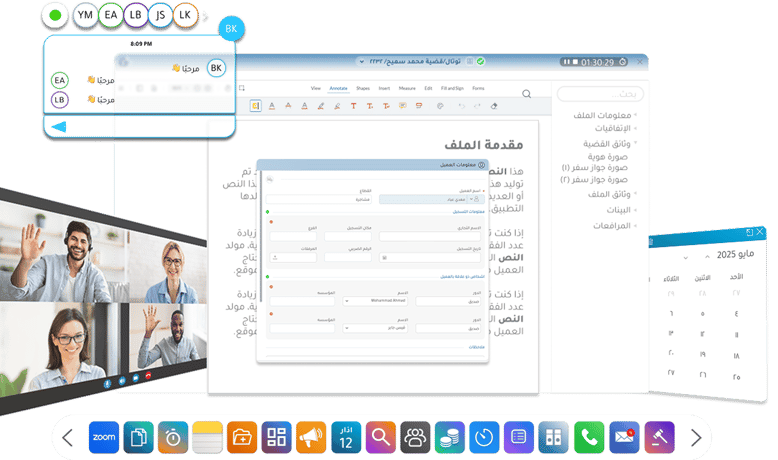Open صورة هوية document in the sidebar
778x460 pixels.
[607, 157]
